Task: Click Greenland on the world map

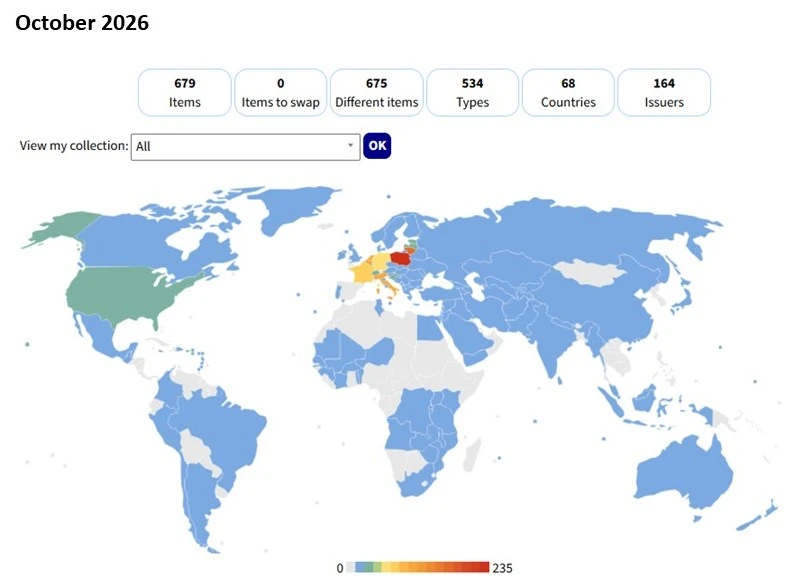Action: pyautogui.click(x=293, y=209)
